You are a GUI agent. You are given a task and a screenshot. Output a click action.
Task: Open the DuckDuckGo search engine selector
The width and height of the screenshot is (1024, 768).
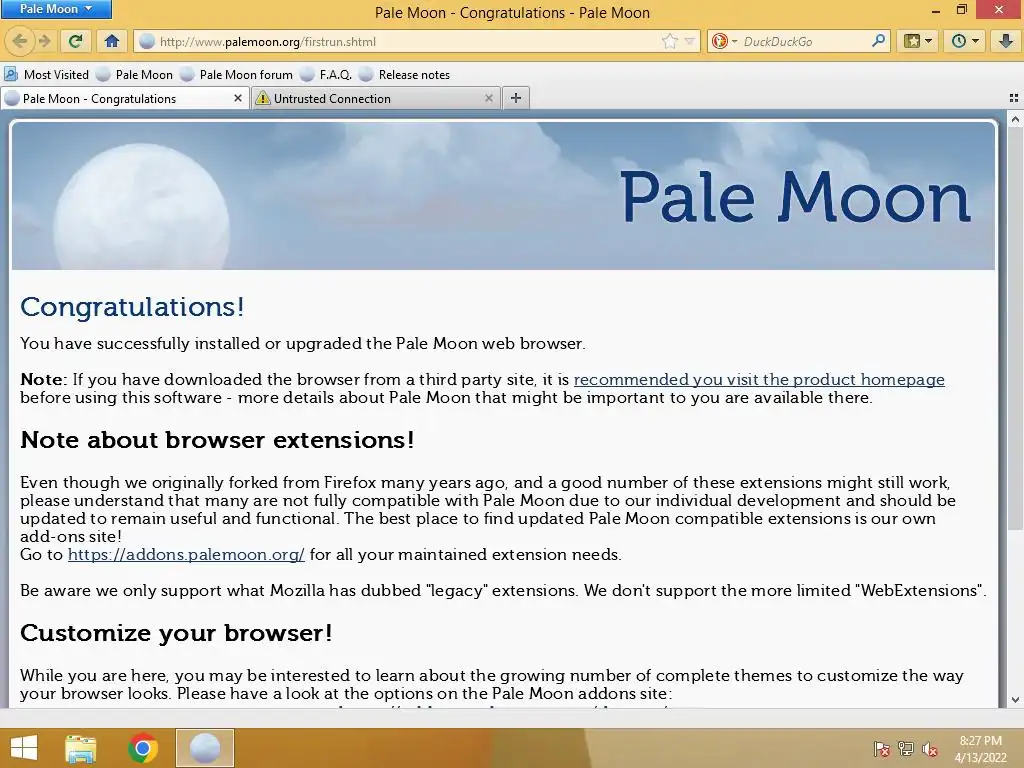coord(724,41)
